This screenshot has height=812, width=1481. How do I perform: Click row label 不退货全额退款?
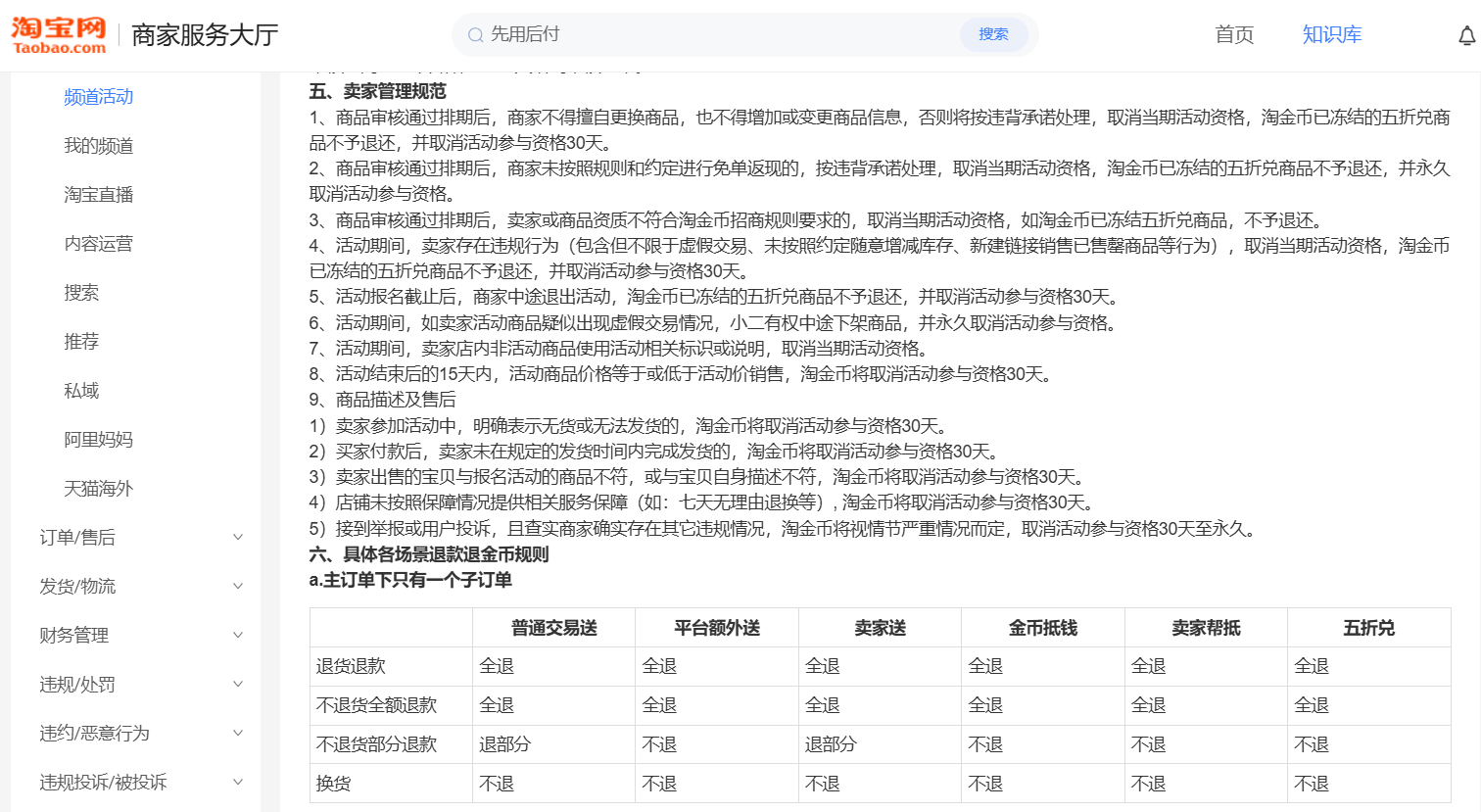click(377, 705)
